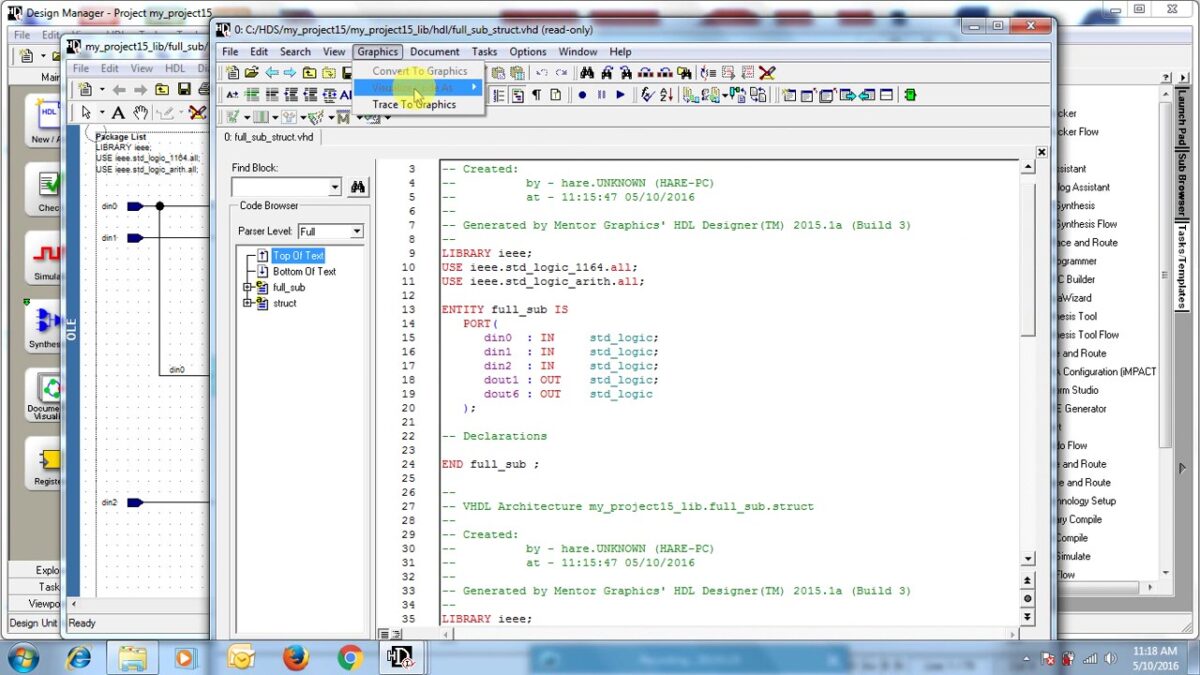
Task: Open the Tasks menu in text editor
Action: pyautogui.click(x=484, y=52)
